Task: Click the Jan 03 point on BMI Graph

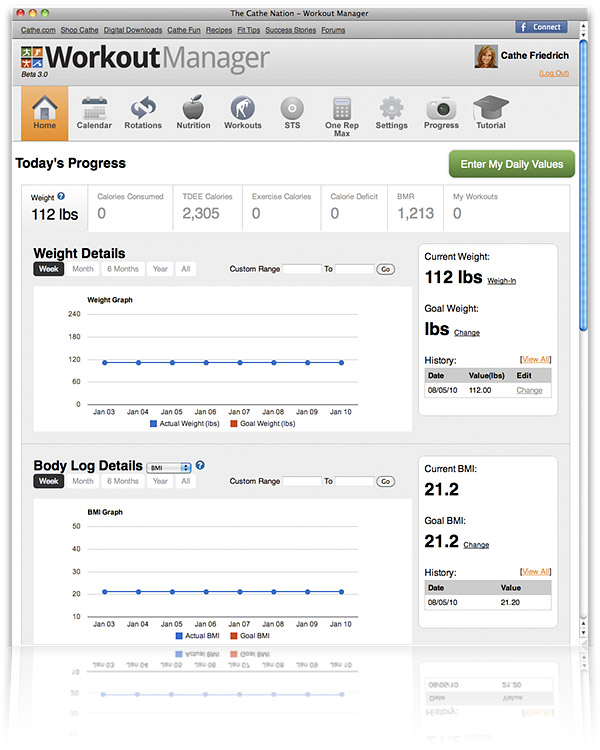Action: (104, 592)
